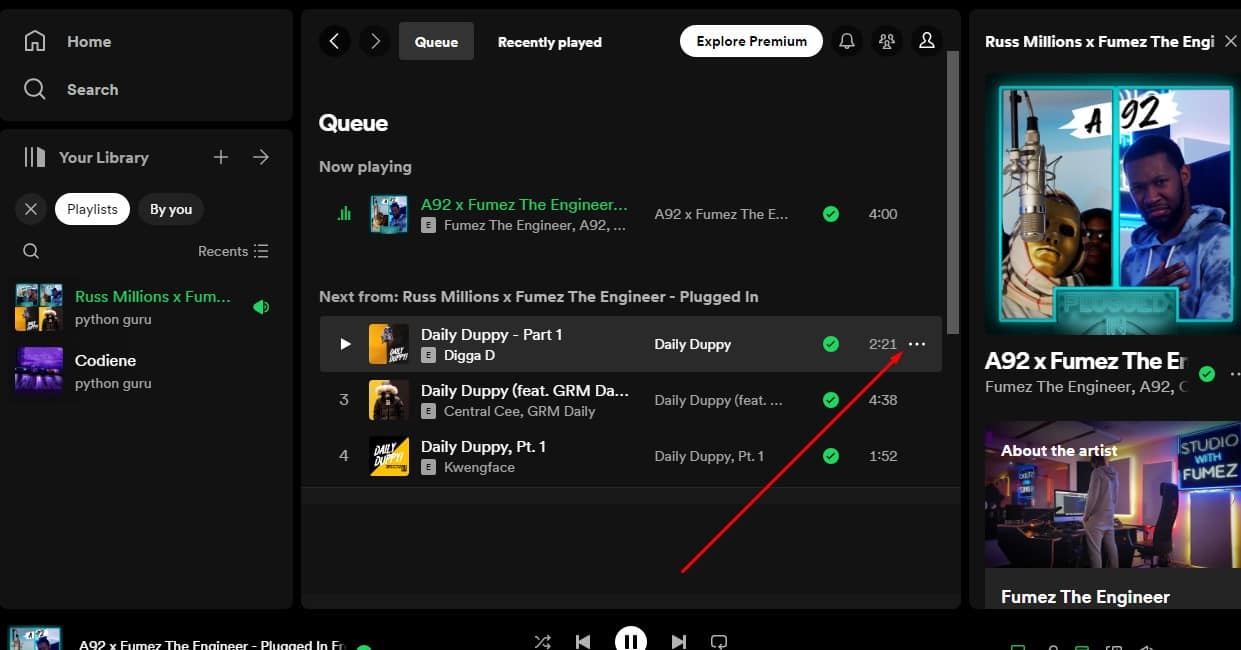Screen dimensions: 1241x650
Task: Search within Your Library
Action: [x=31, y=251]
